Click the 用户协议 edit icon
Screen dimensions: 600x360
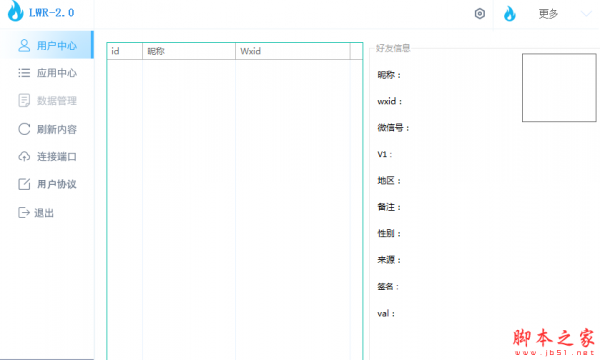pyautogui.click(x=24, y=184)
